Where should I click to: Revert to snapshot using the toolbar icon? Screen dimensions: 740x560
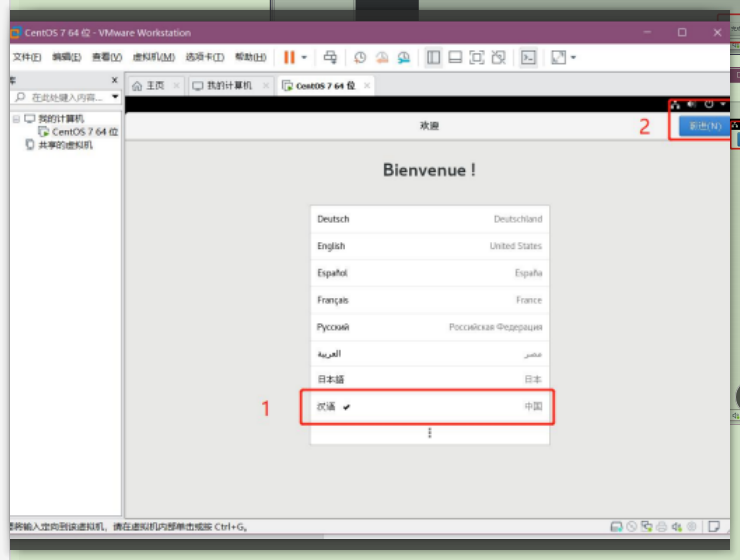tap(381, 58)
